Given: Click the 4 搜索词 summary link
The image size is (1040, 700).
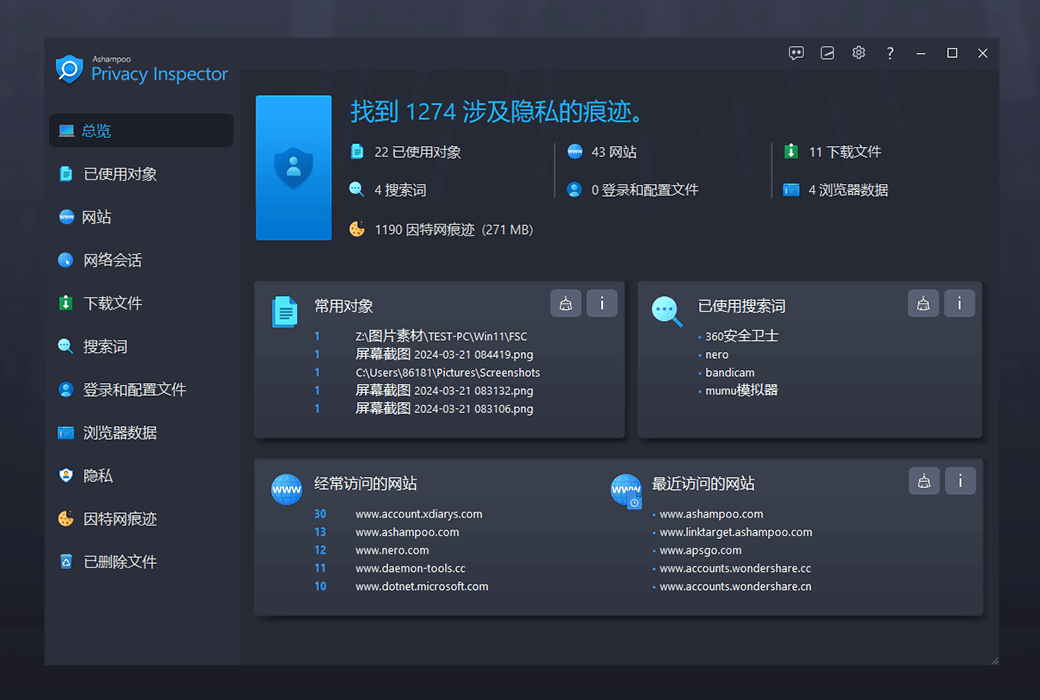Looking at the screenshot, I should (400, 190).
